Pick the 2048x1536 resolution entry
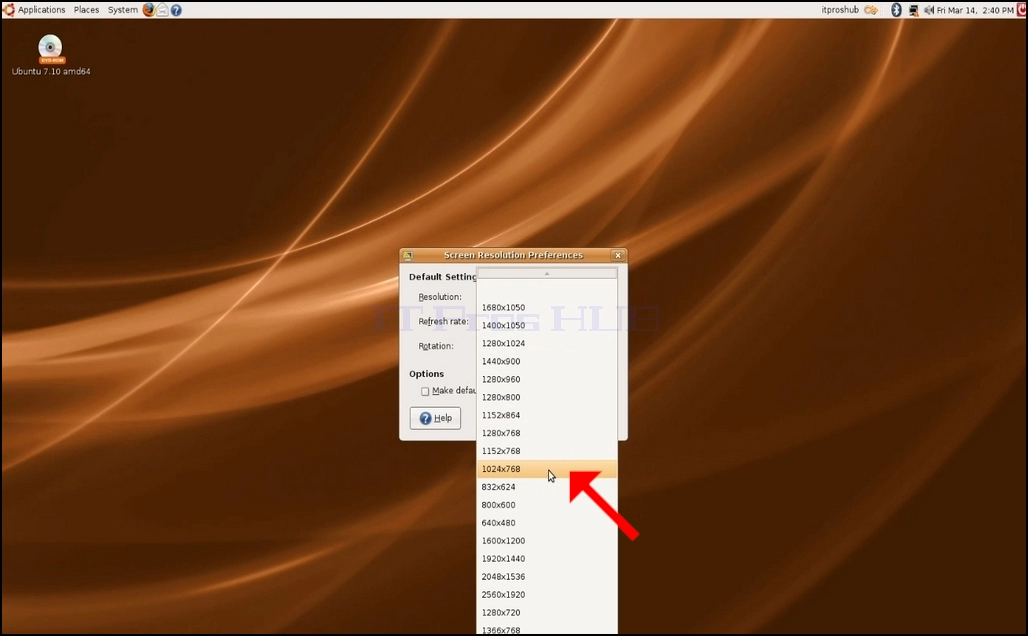The width and height of the screenshot is (1028, 636). click(x=547, y=577)
